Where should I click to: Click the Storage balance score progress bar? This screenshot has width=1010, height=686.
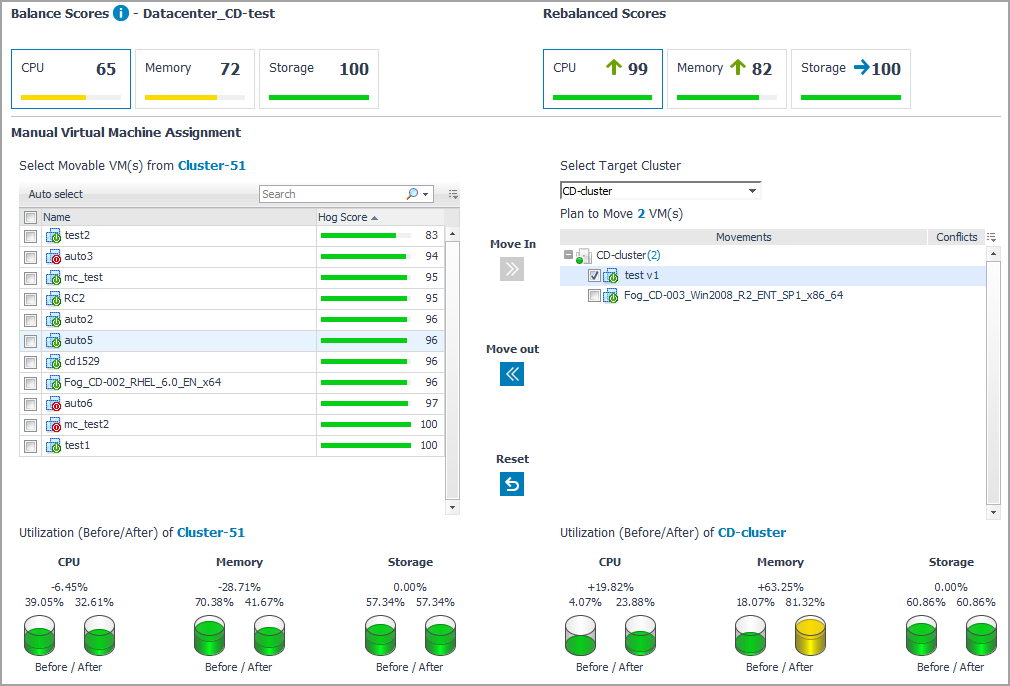[x=319, y=97]
